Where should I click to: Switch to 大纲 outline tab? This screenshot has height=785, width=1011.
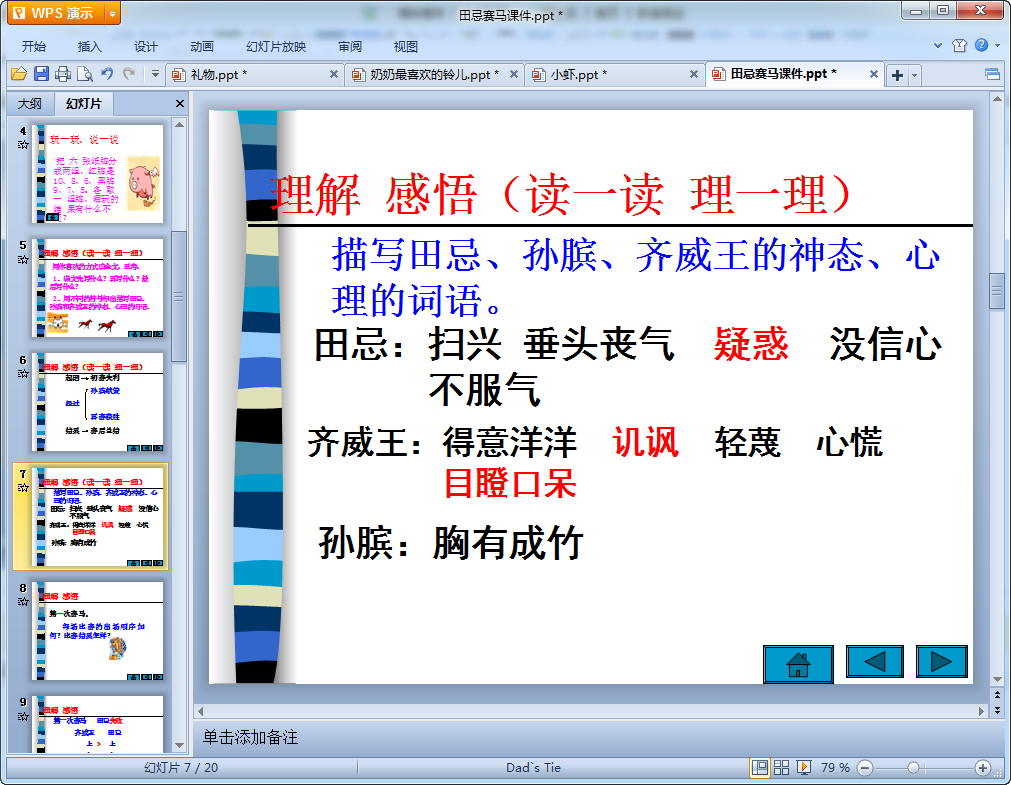(30, 103)
